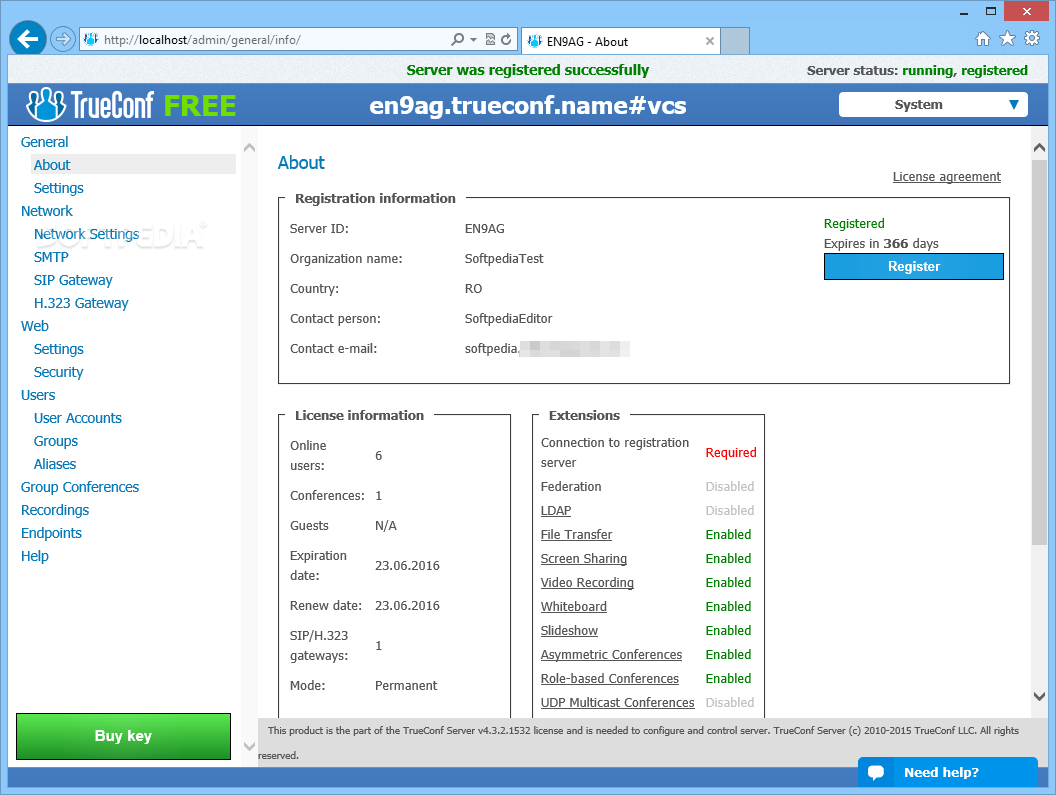Open H.323 Gateway page
Image resolution: width=1056 pixels, height=795 pixels.
(81, 303)
